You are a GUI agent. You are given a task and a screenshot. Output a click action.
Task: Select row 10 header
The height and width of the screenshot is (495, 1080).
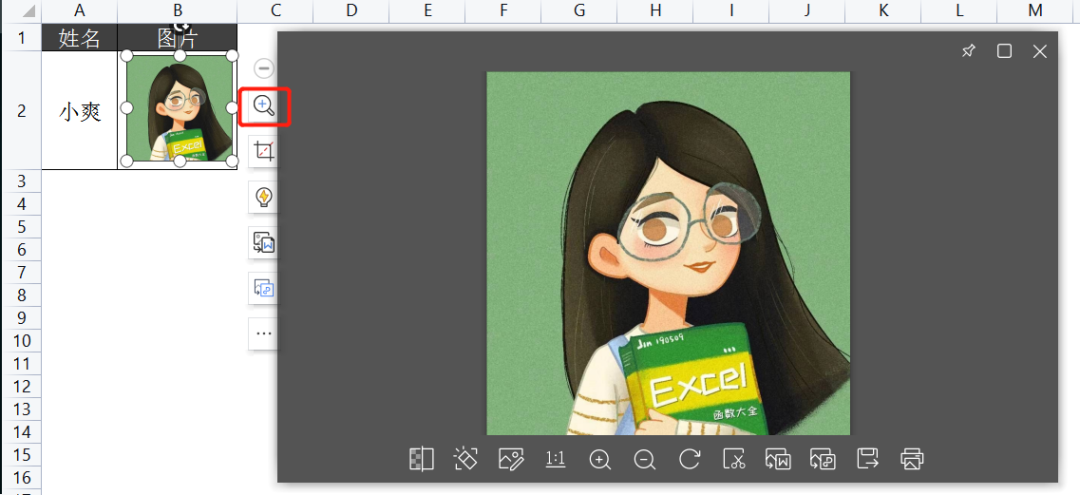21,341
